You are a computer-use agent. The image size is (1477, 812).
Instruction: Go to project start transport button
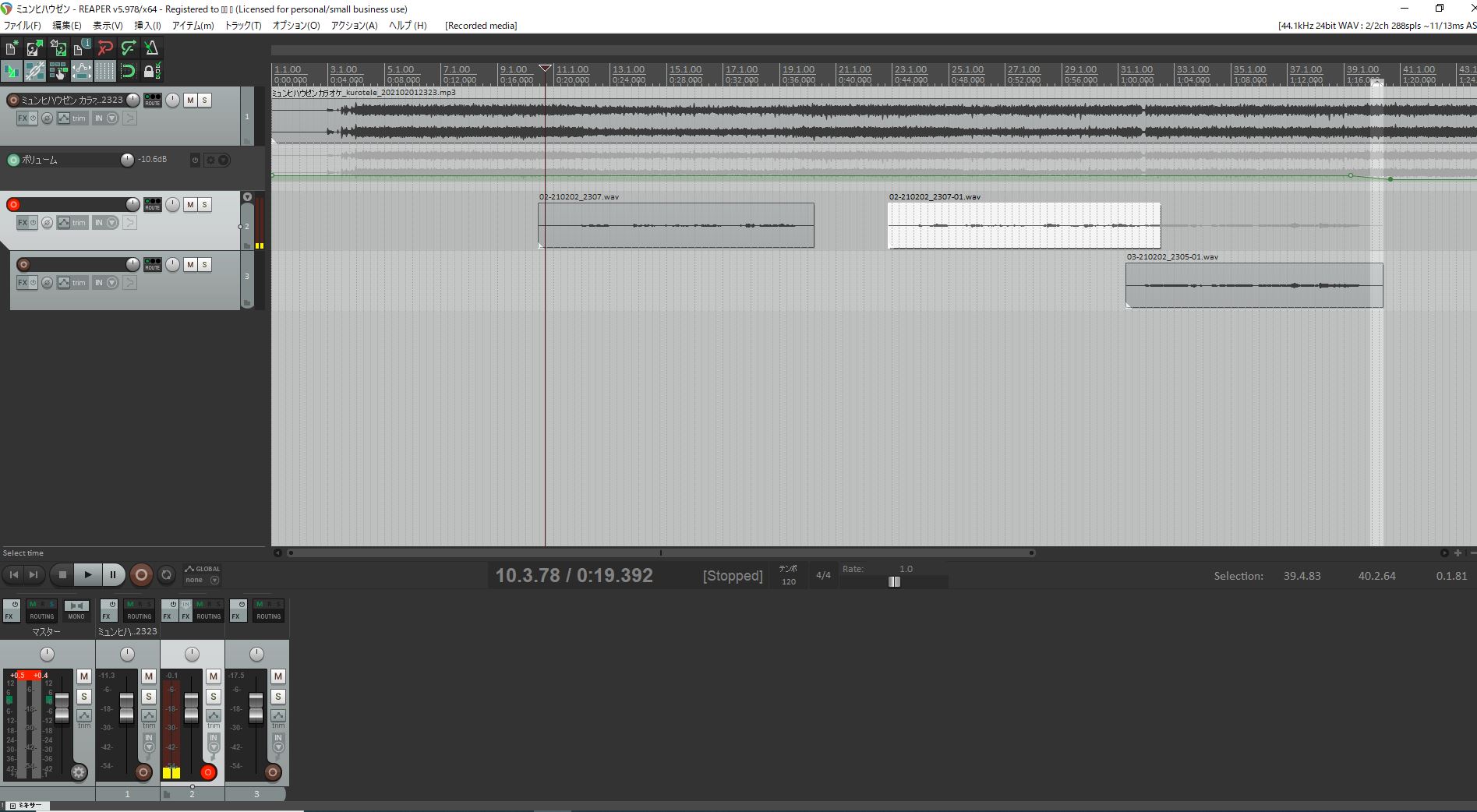(13, 575)
